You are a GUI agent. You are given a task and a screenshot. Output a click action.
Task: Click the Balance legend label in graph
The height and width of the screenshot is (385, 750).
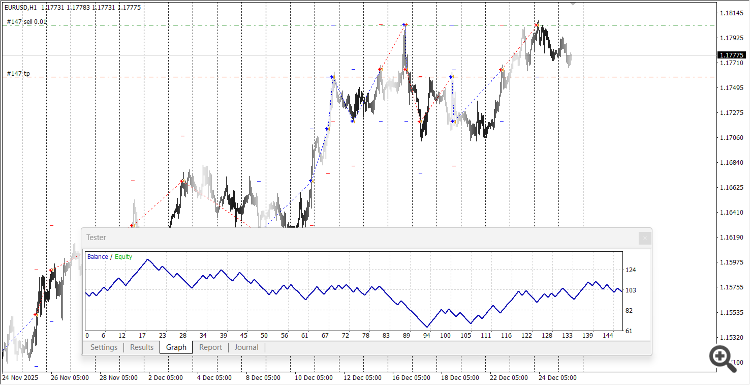tap(98, 256)
